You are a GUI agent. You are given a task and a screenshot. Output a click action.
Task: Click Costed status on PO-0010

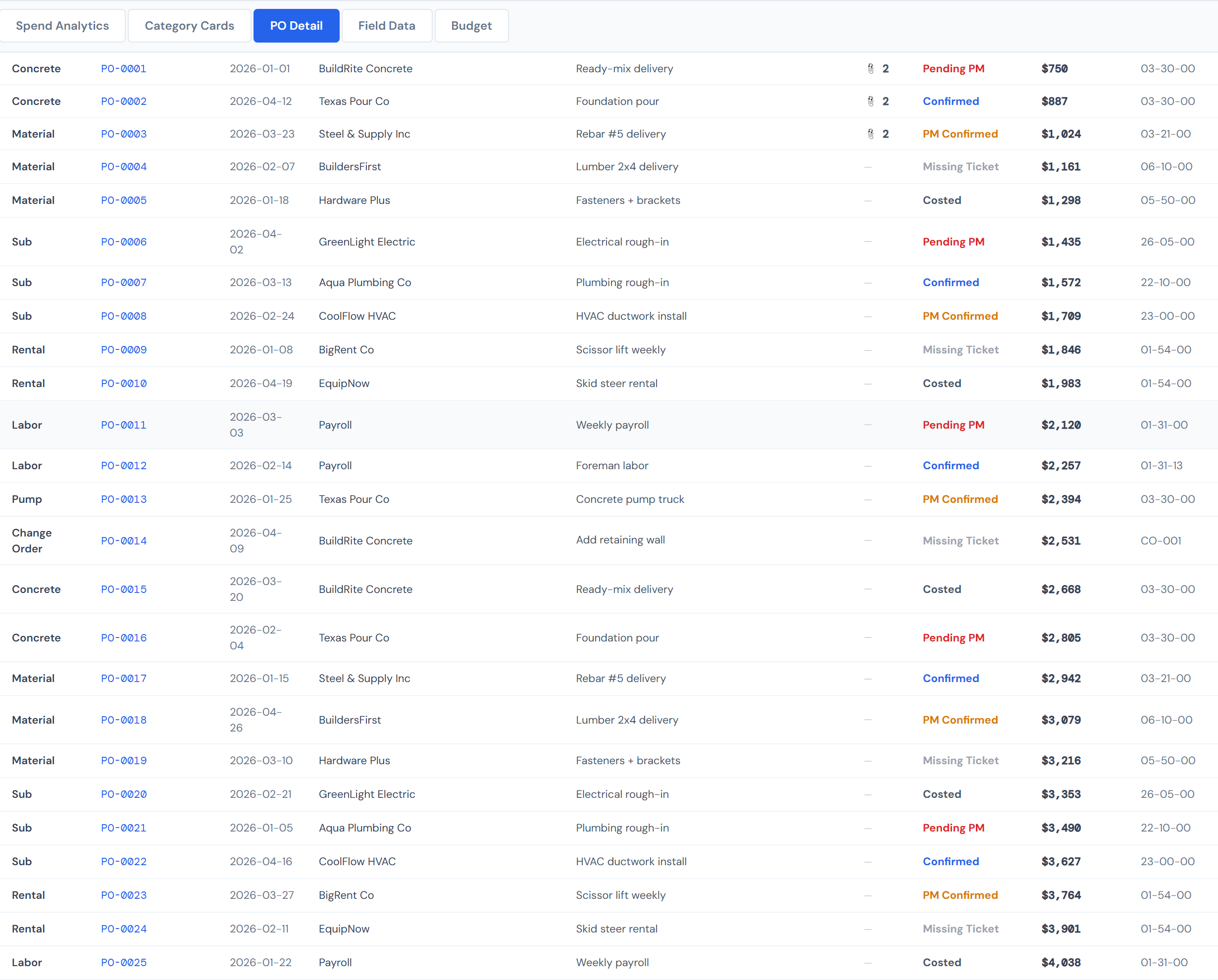pos(941,383)
